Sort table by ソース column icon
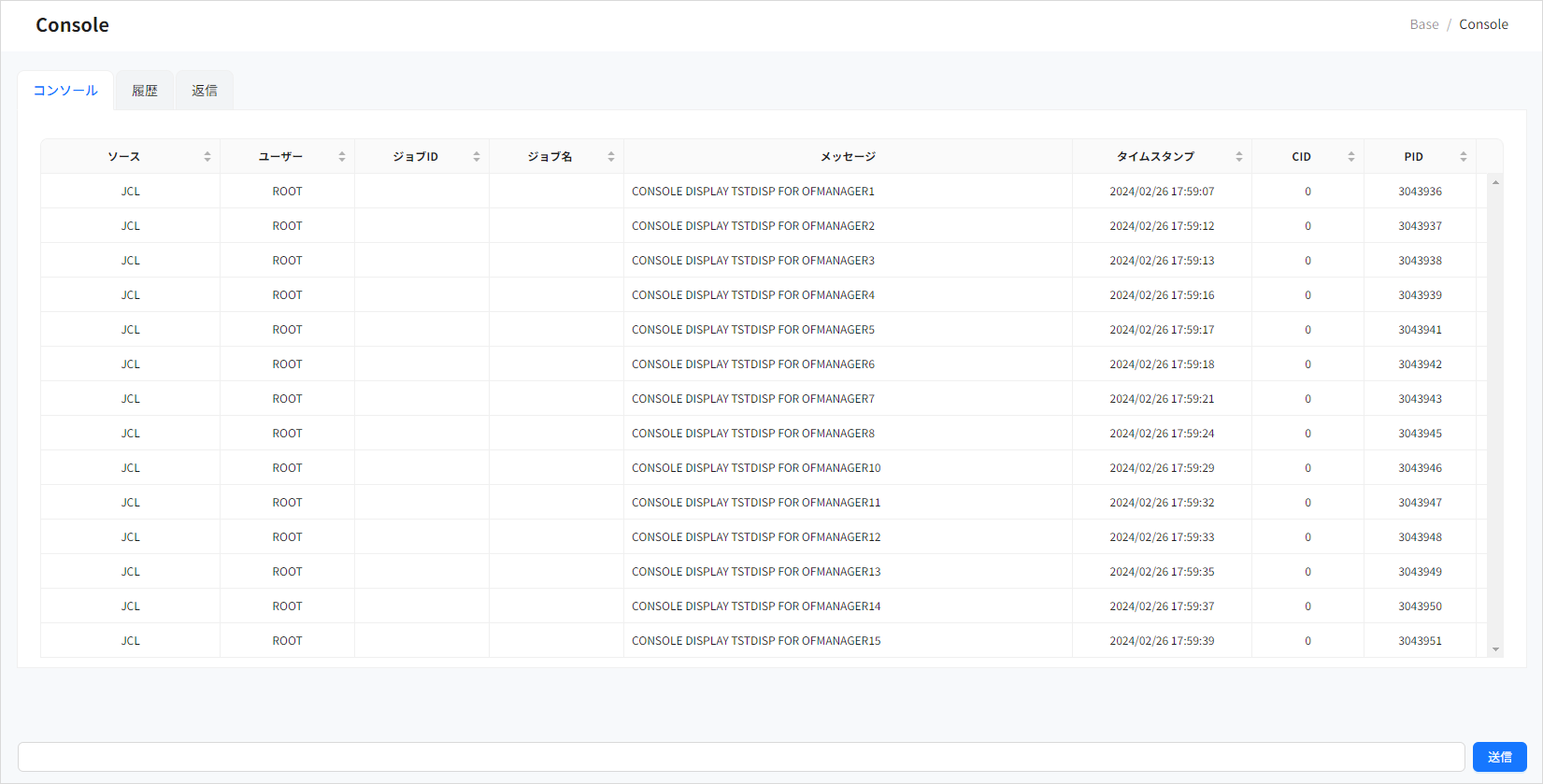The height and width of the screenshot is (784, 1543). pyautogui.click(x=207, y=157)
